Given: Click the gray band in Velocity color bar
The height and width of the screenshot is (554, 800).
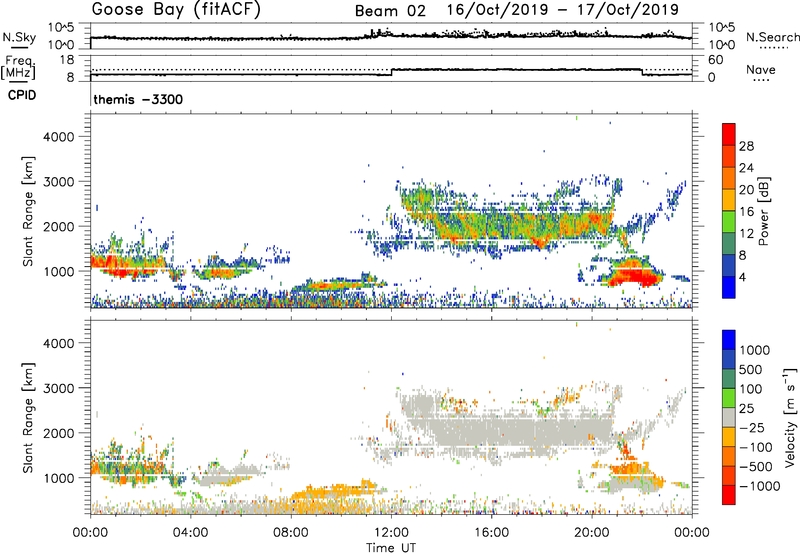Looking at the screenshot, I should pos(729,417).
